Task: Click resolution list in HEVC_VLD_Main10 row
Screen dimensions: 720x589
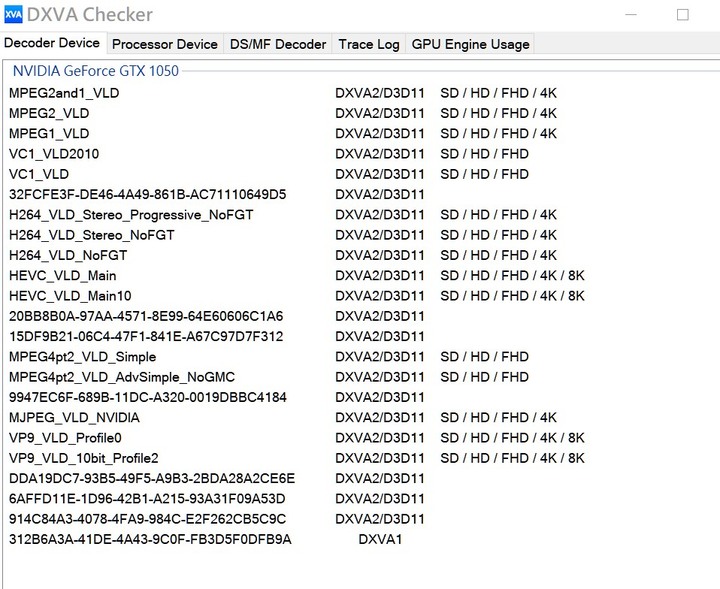Action: 512,296
